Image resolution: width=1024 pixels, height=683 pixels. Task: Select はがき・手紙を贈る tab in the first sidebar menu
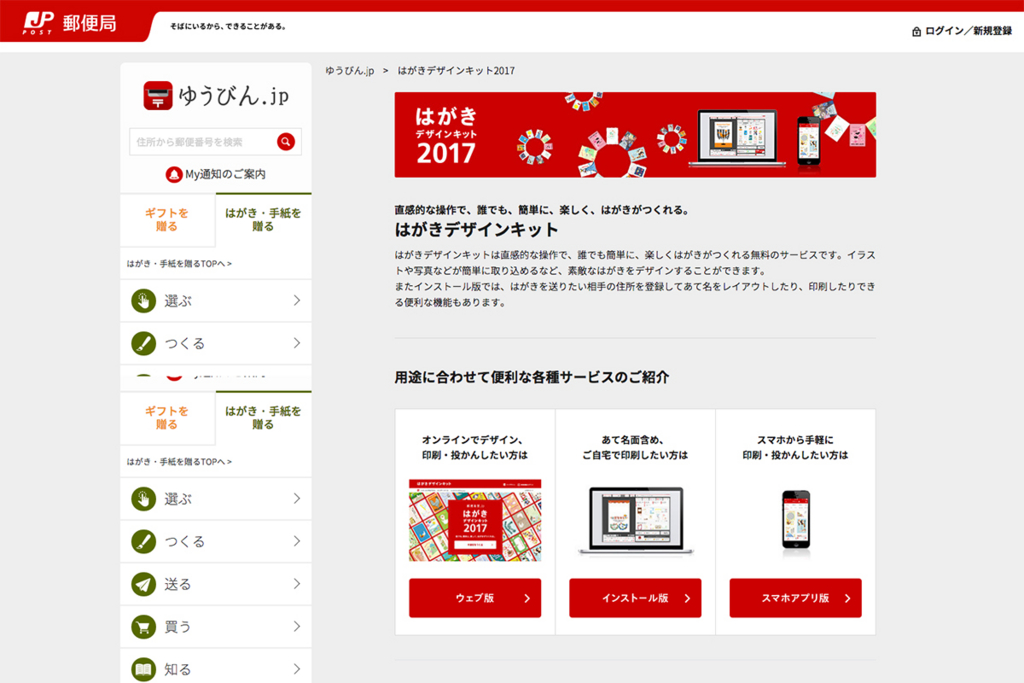tap(263, 219)
